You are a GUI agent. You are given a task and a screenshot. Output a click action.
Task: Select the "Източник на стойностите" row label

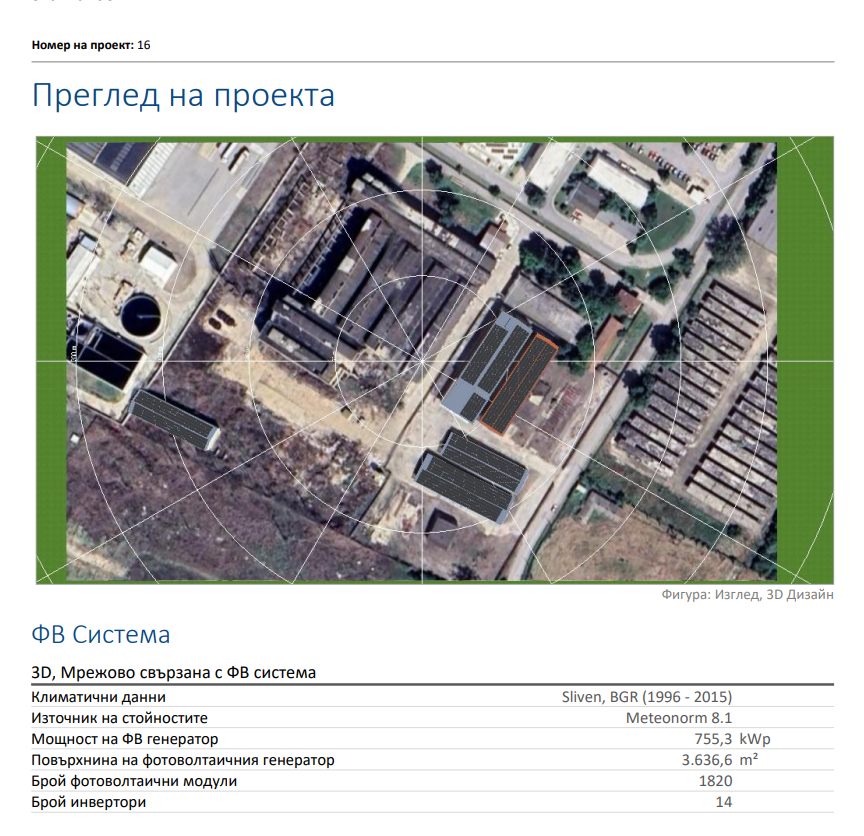click(119, 718)
